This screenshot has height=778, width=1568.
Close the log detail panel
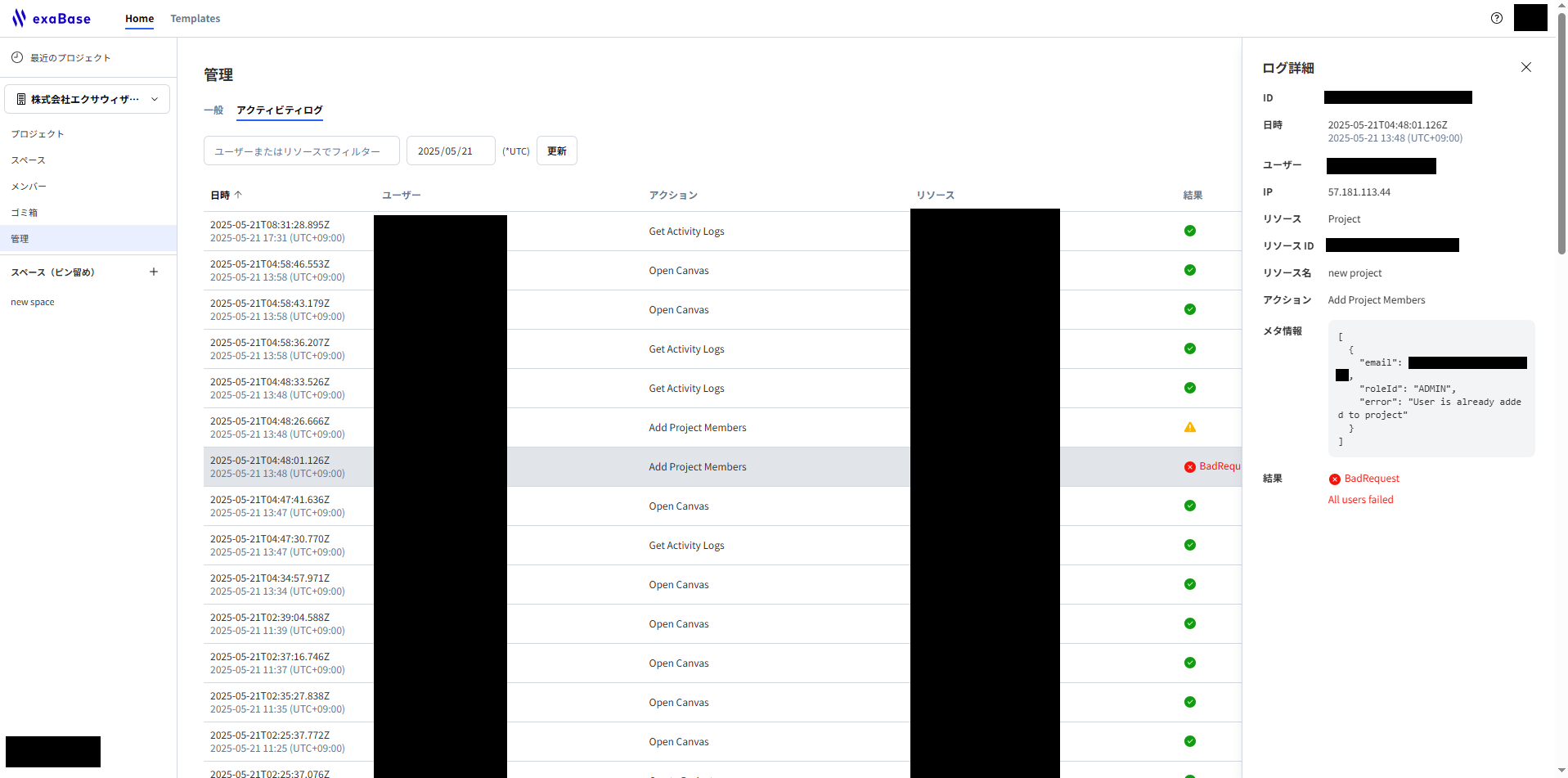1525,67
